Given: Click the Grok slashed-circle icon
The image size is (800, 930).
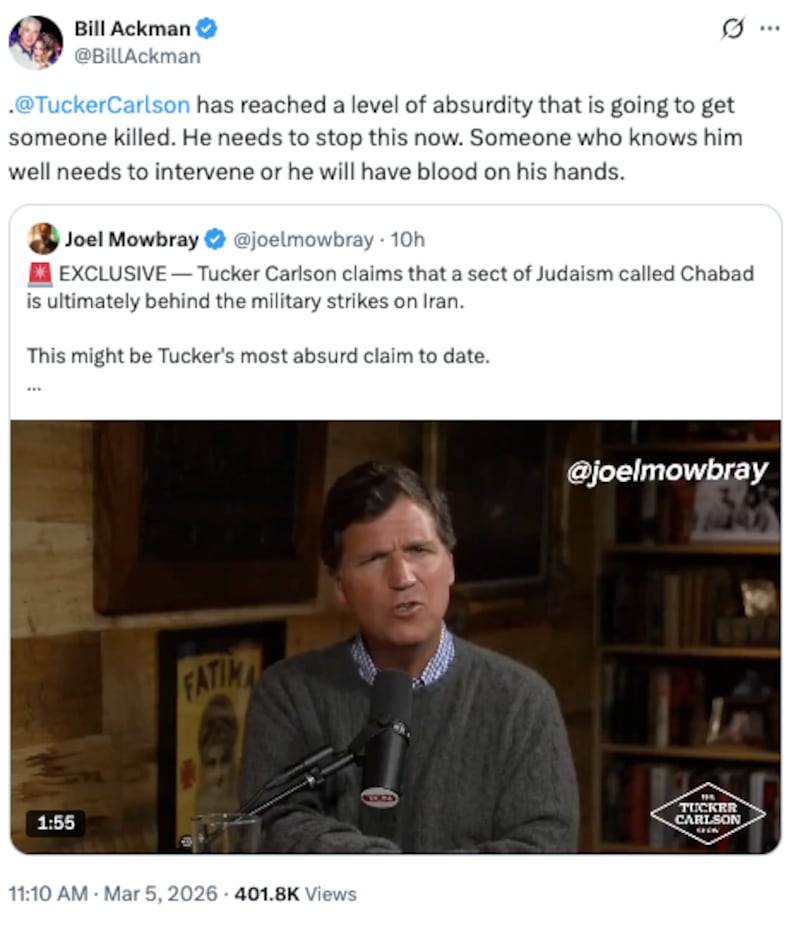Looking at the screenshot, I should (x=733, y=30).
